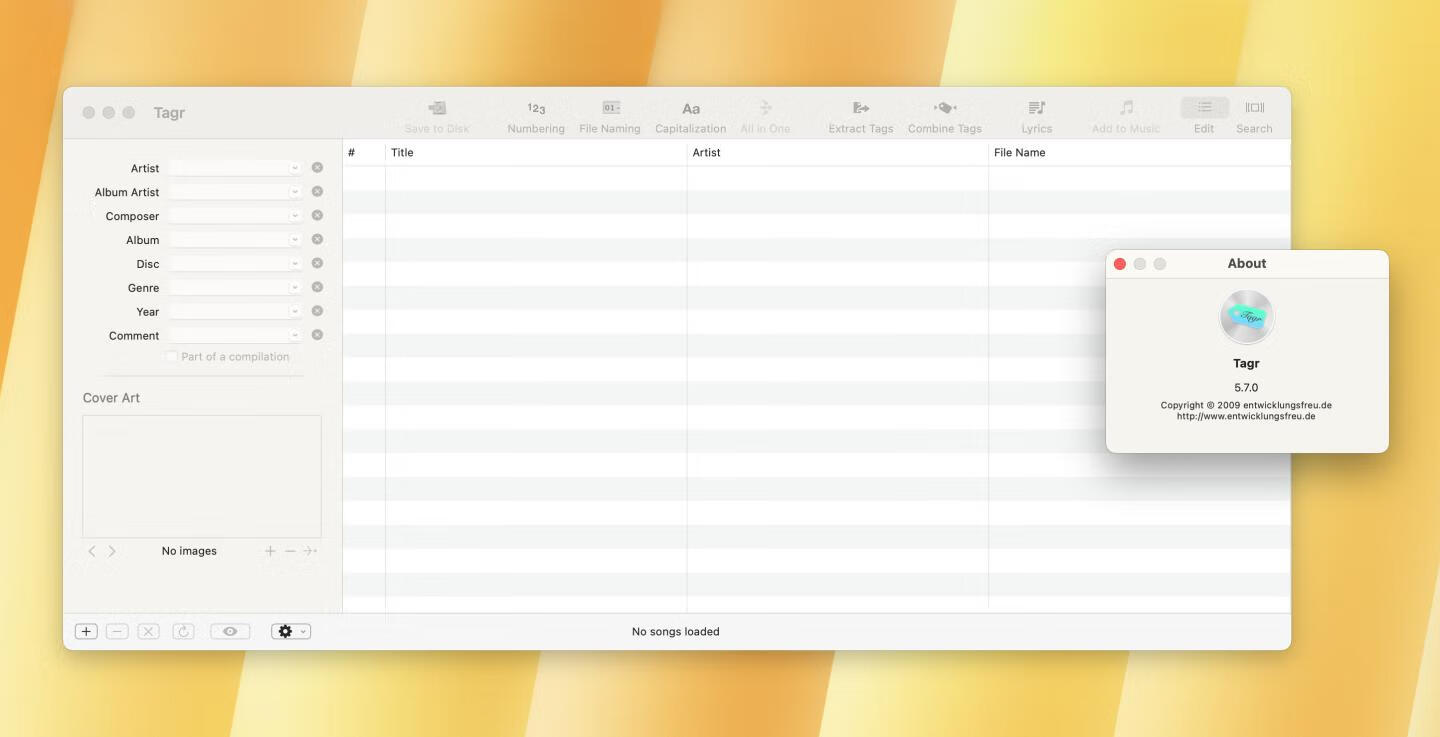Click the http://www.entwicklungsfreu.de text in About

(1246, 416)
